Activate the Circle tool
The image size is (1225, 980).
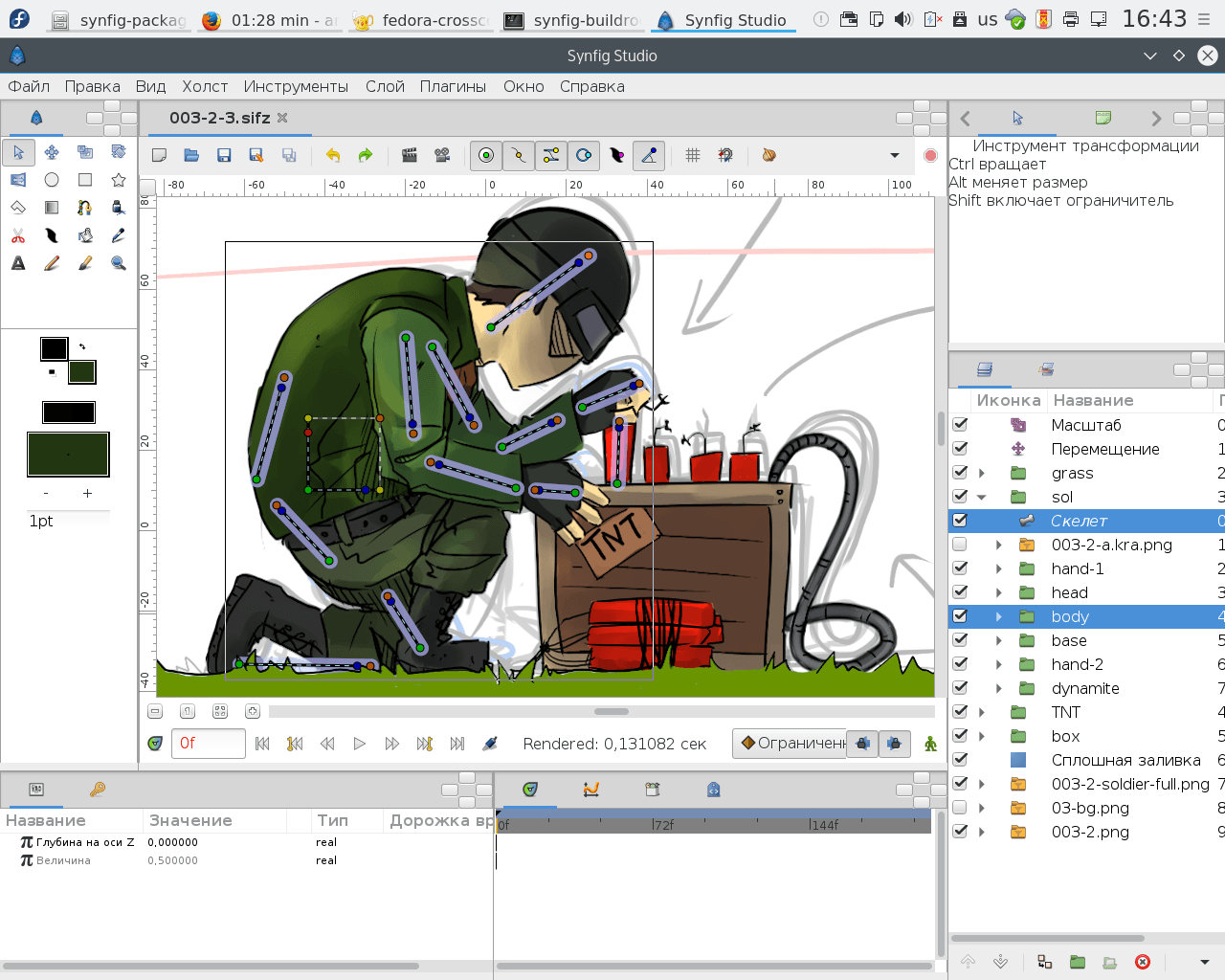[x=52, y=180]
